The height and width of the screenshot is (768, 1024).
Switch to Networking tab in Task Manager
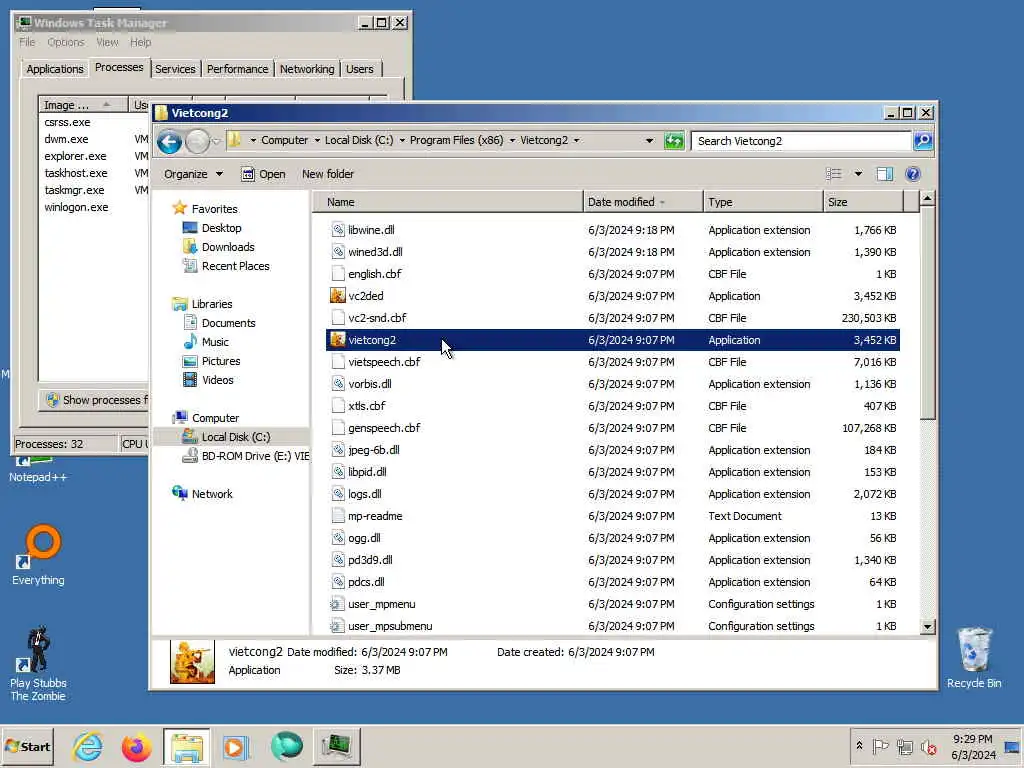(307, 69)
